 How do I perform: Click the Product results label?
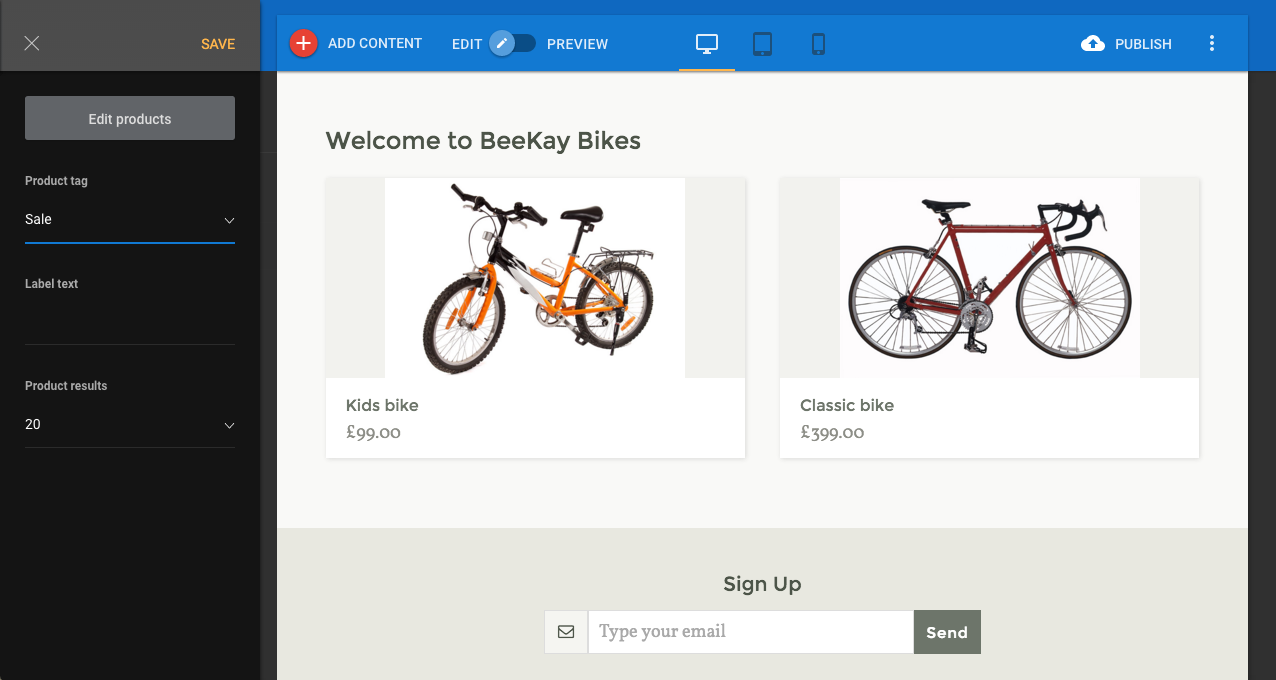(x=66, y=386)
